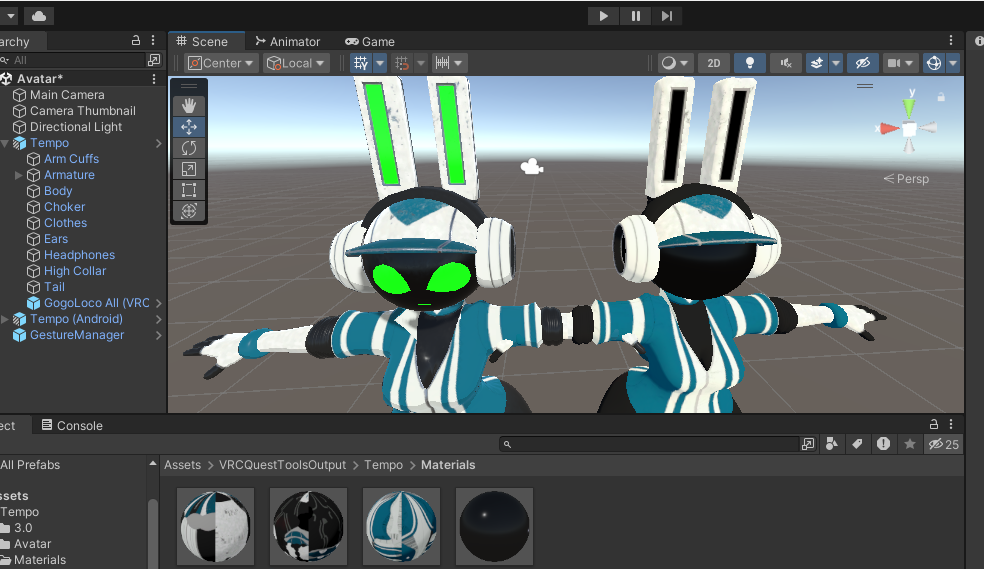The width and height of the screenshot is (984, 569).
Task: Search in the Project panel field
Action: [650, 444]
